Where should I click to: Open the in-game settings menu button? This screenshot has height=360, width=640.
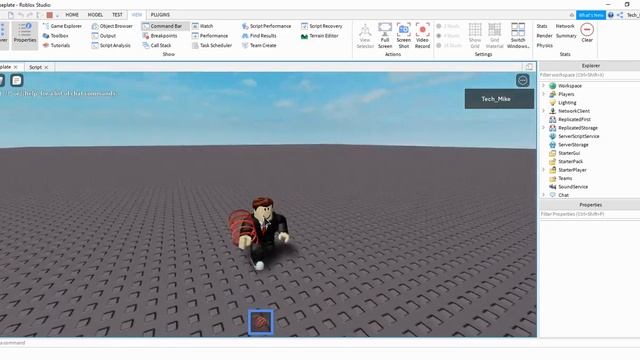[522, 80]
